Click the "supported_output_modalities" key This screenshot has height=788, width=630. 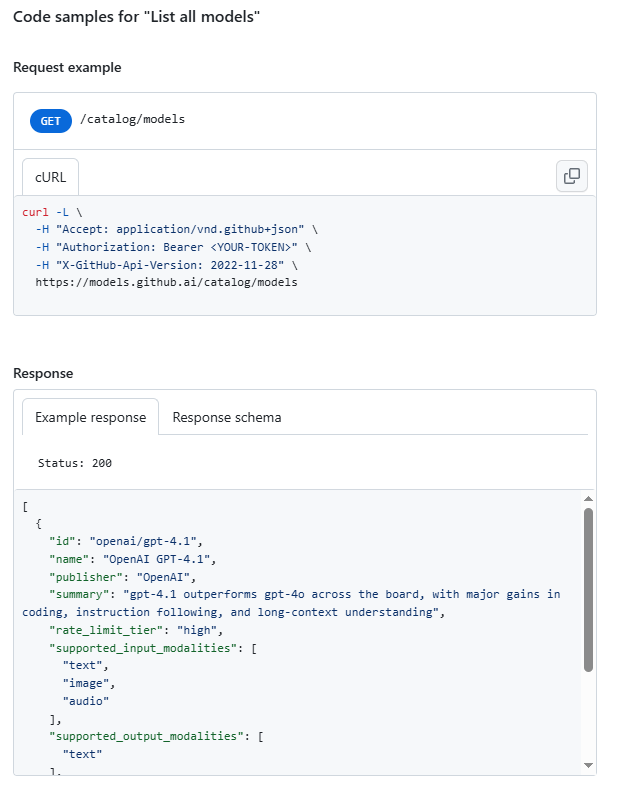click(x=146, y=736)
